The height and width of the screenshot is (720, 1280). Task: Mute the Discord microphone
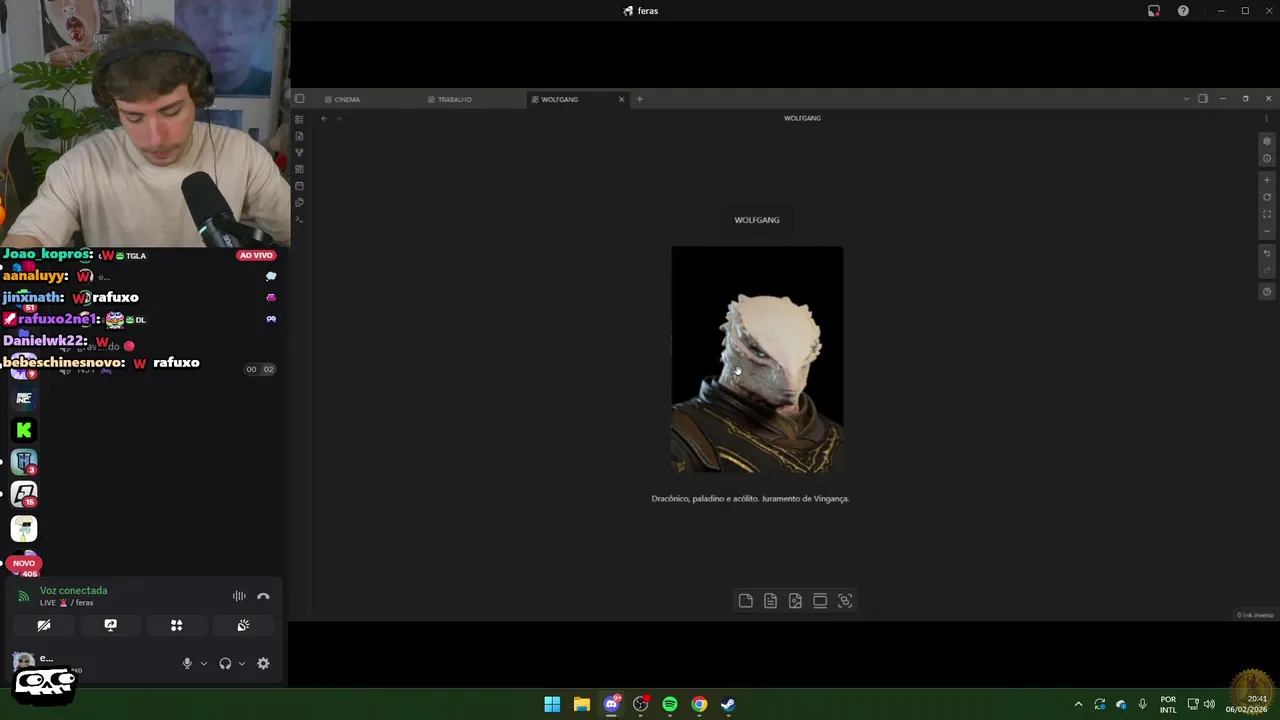[x=187, y=663]
